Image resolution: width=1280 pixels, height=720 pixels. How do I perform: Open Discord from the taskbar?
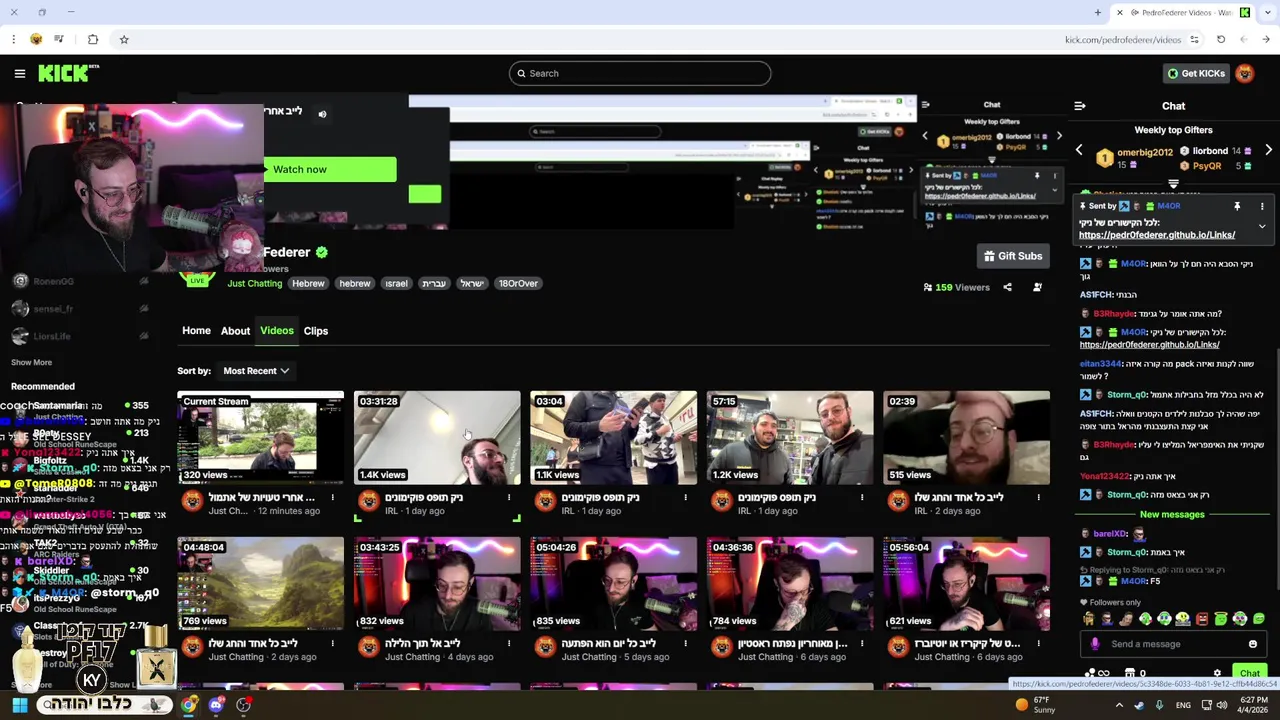click(216, 705)
